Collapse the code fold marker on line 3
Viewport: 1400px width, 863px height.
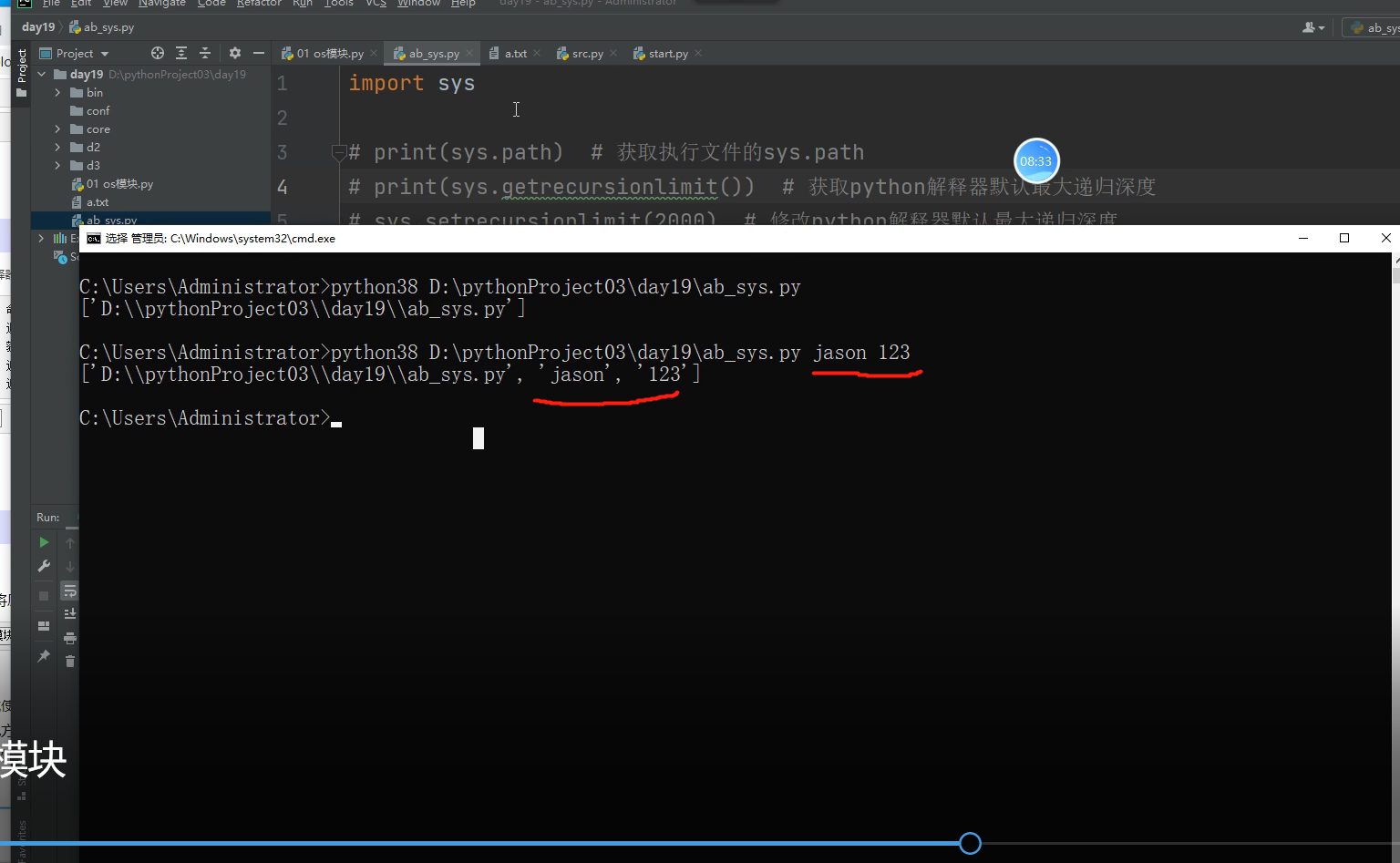(338, 152)
